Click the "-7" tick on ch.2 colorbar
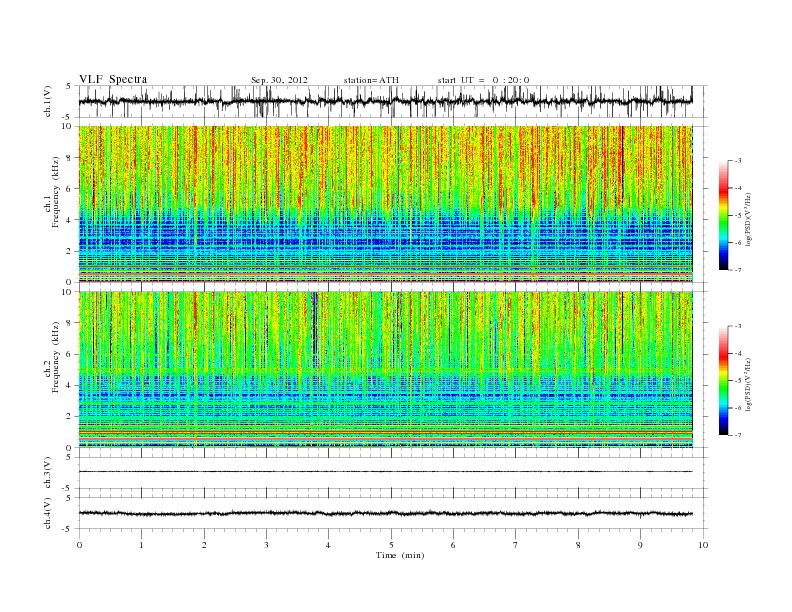This screenshot has height=612, width=792. click(737, 435)
